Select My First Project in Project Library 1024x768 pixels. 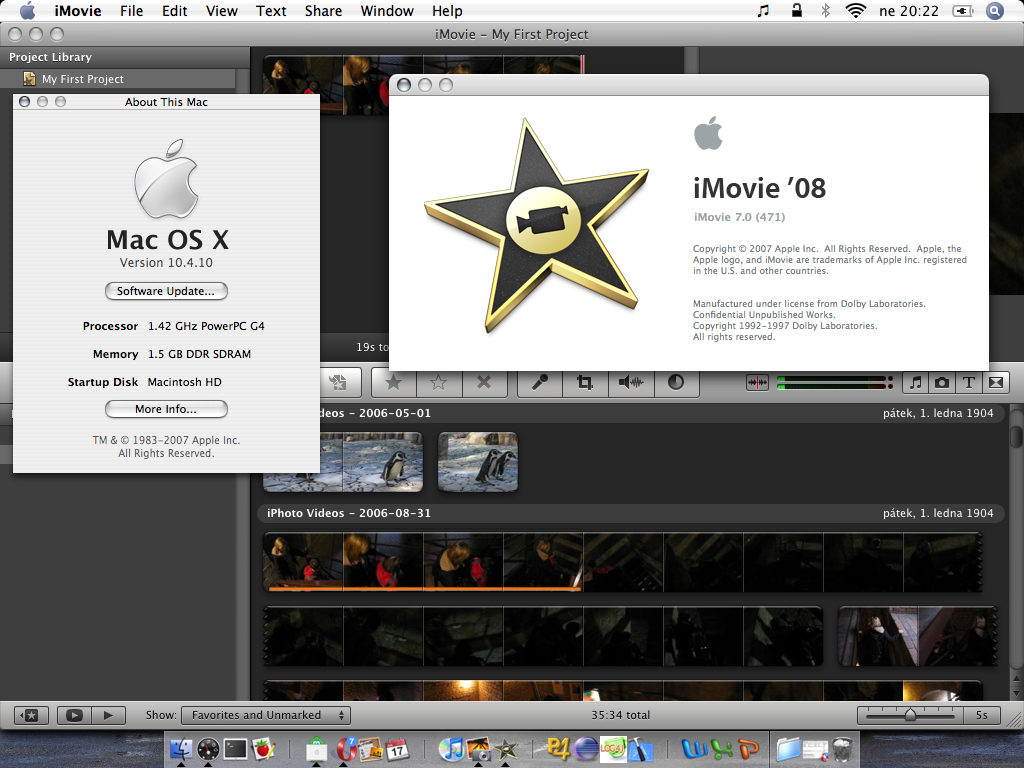[118, 79]
